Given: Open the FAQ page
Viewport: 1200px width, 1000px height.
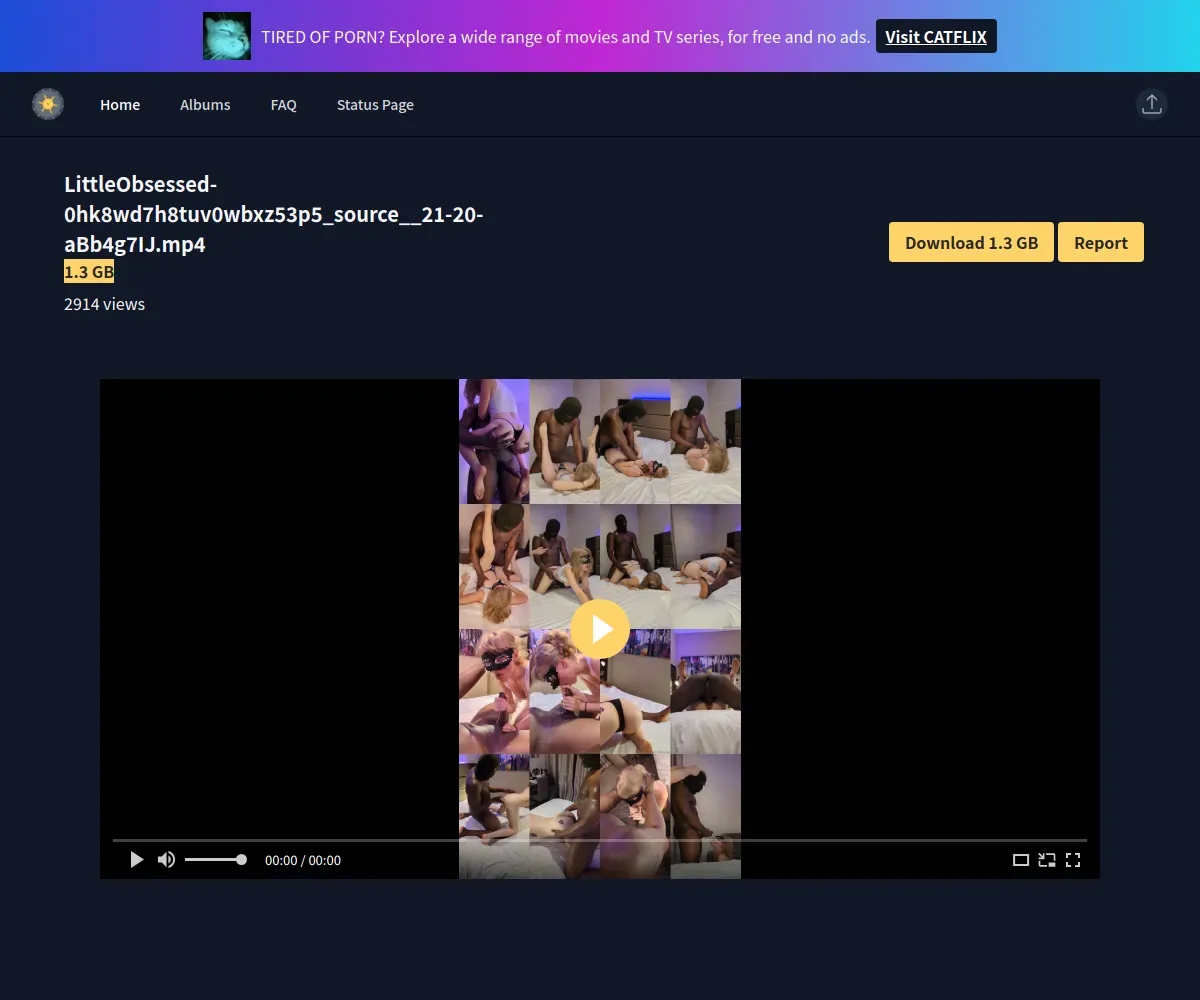Looking at the screenshot, I should click(x=284, y=105).
